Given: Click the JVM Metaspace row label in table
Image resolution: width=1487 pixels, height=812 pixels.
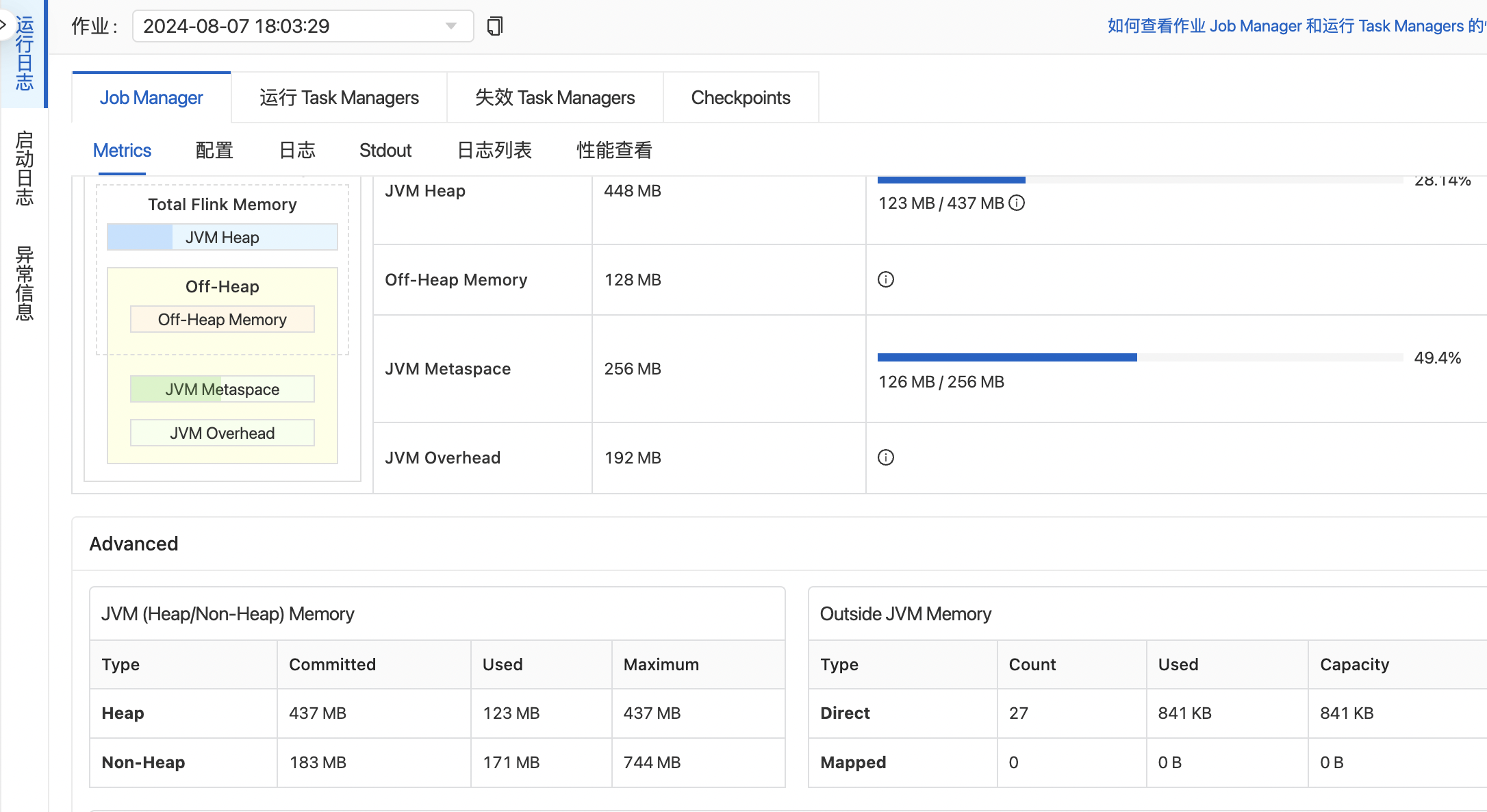Looking at the screenshot, I should point(448,368).
